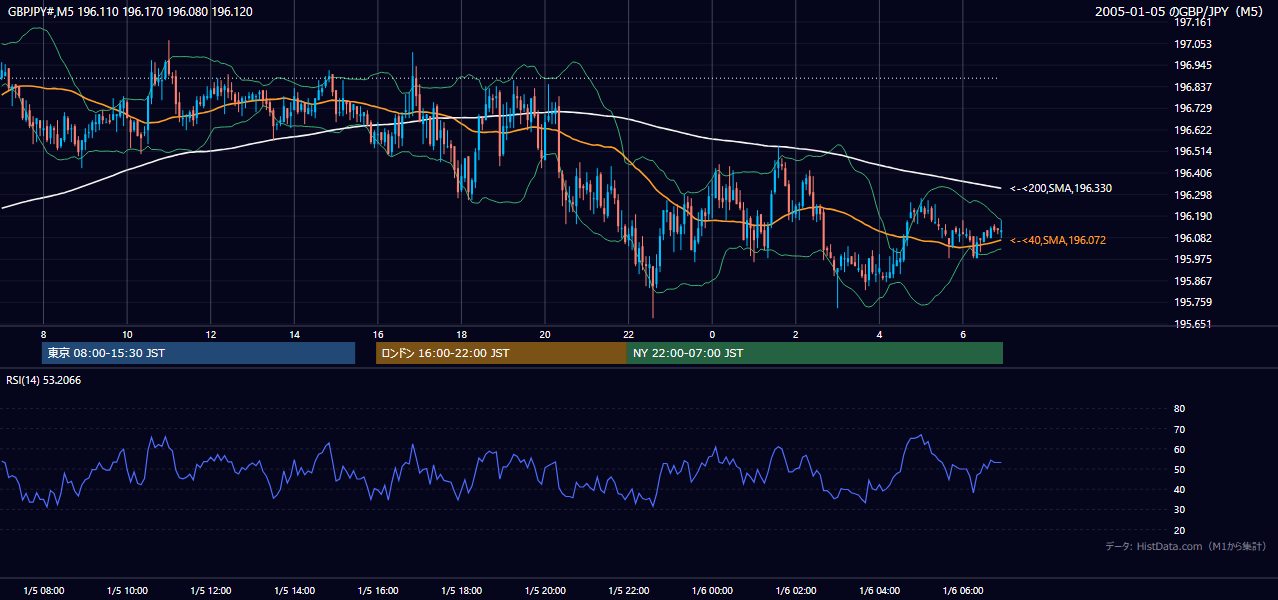Click the '1/6 00:00' bottom time label
The image size is (1278, 600).
pos(712,591)
